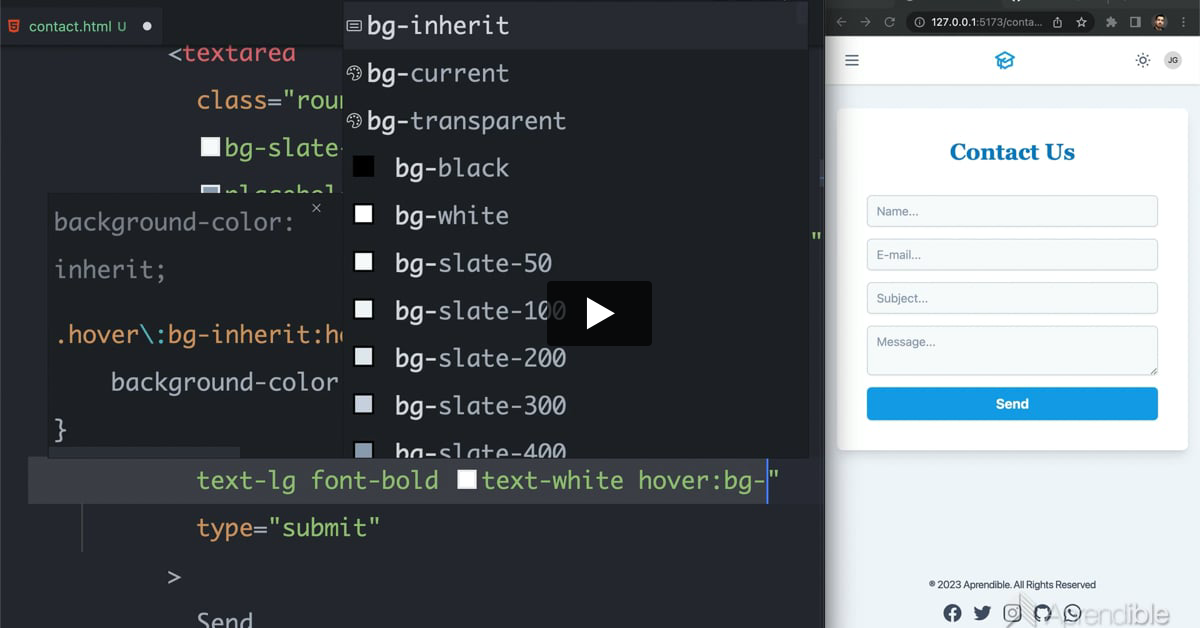Submit form with Send button

(1012, 404)
